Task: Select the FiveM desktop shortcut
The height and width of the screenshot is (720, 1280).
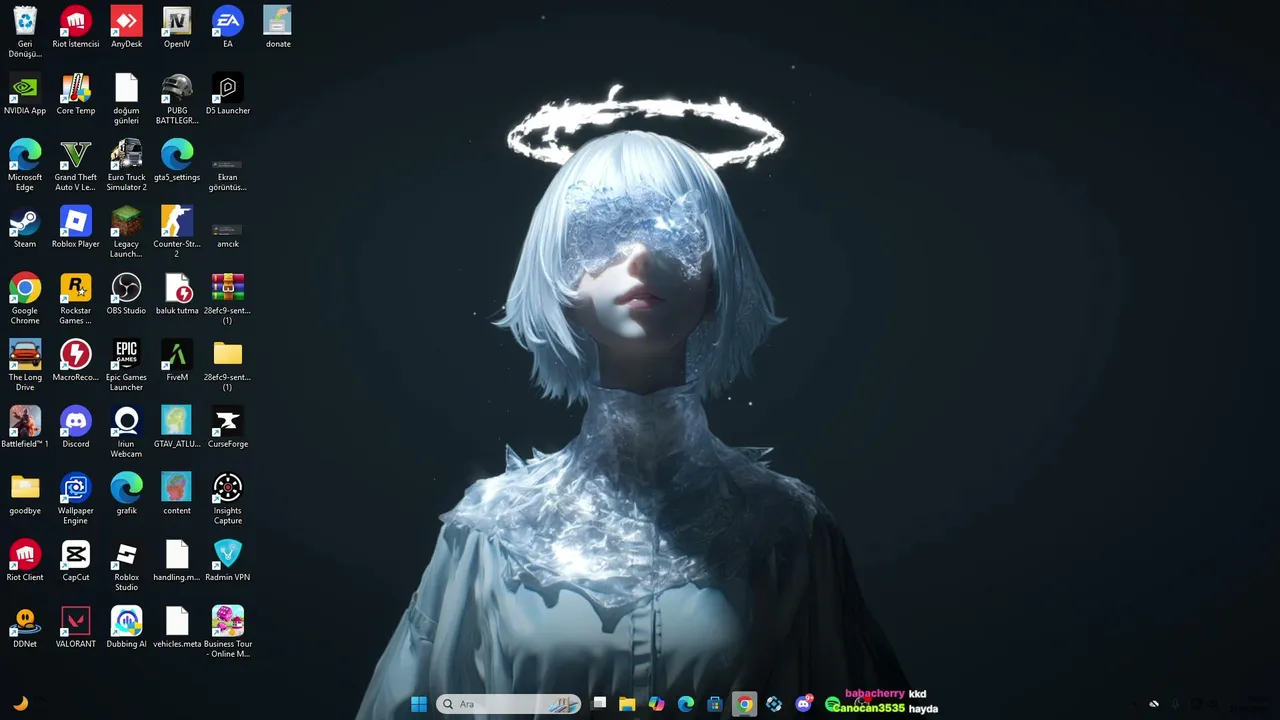Action: (x=177, y=355)
